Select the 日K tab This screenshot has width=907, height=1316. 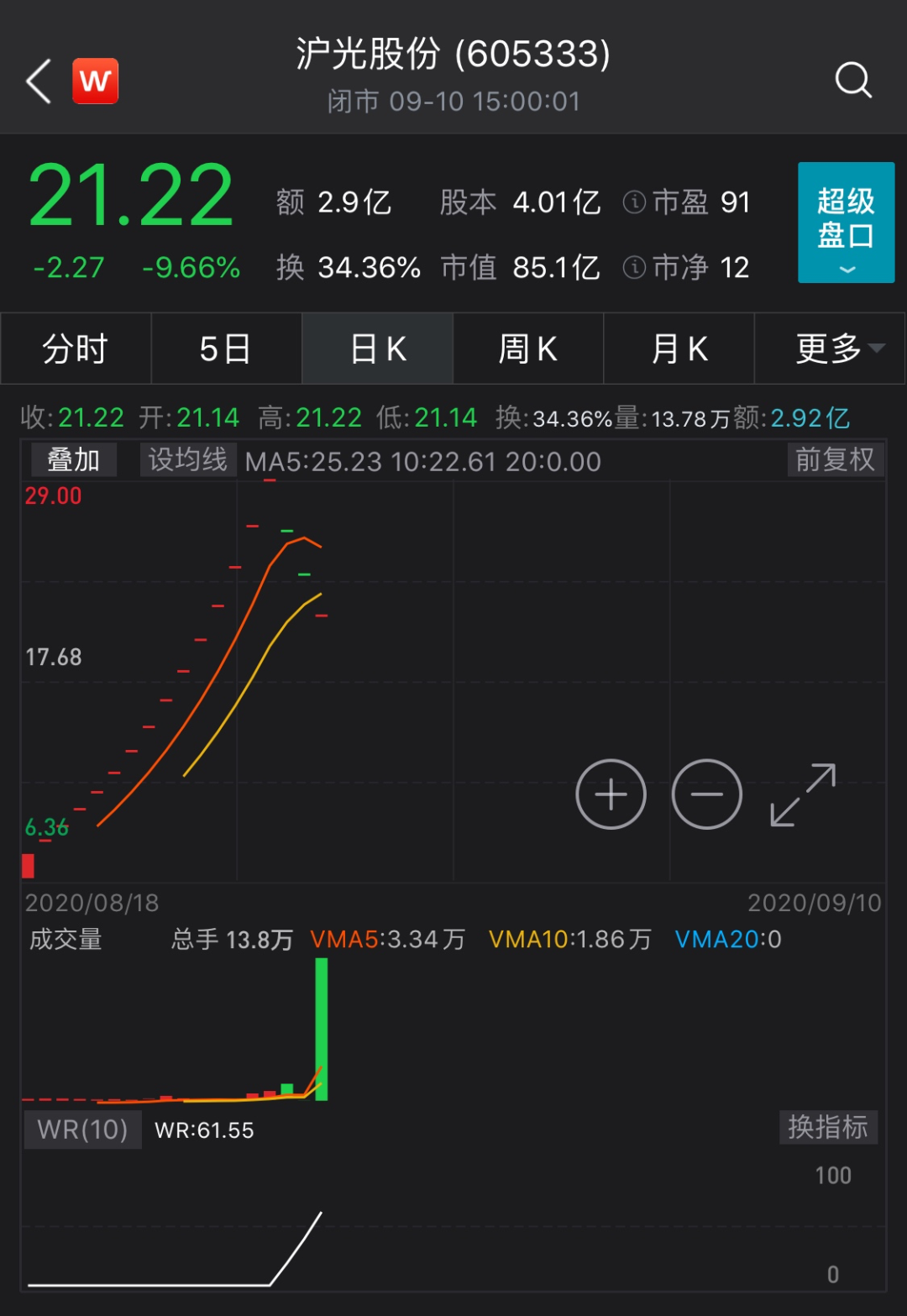(x=377, y=349)
